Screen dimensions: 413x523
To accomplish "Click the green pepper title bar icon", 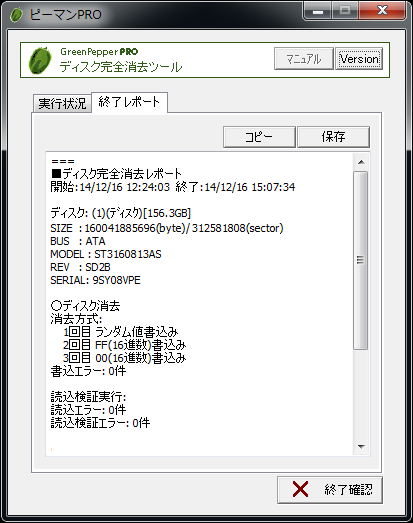I will pyautogui.click(x=16, y=15).
